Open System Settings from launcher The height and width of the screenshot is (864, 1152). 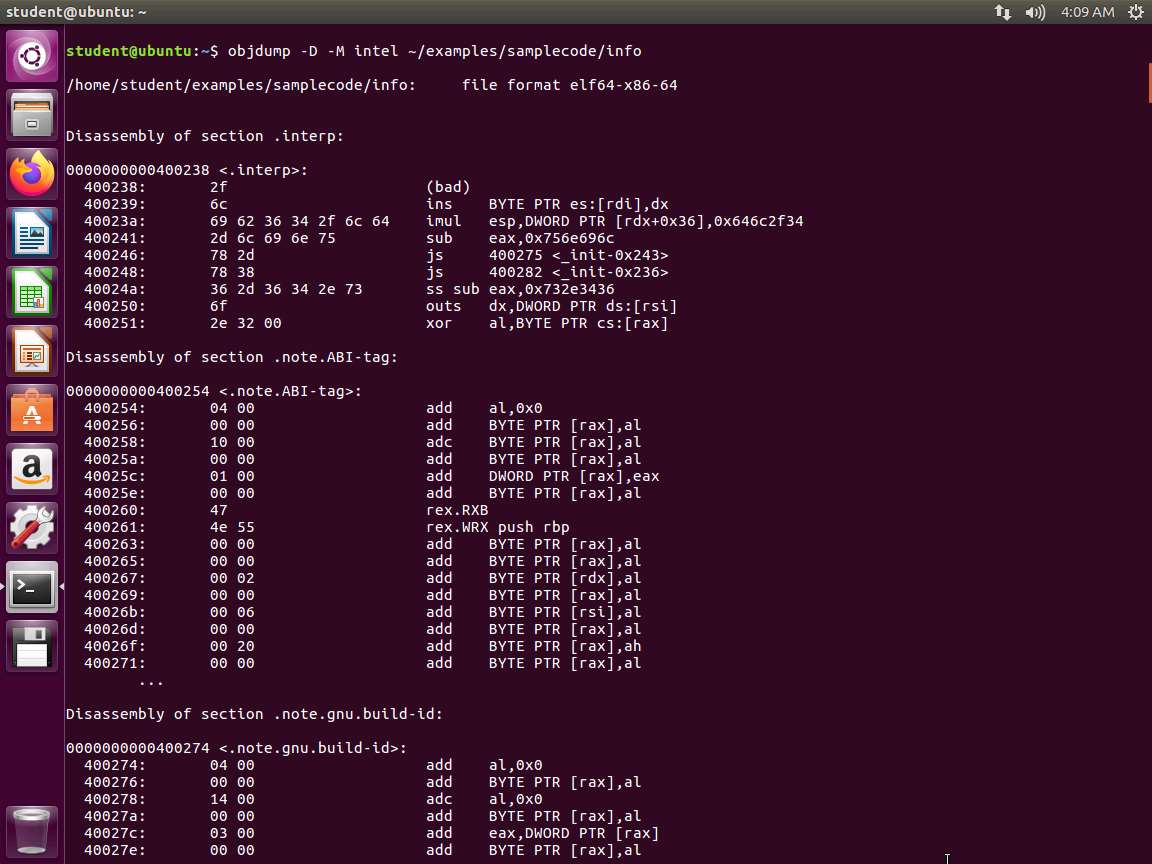point(32,528)
